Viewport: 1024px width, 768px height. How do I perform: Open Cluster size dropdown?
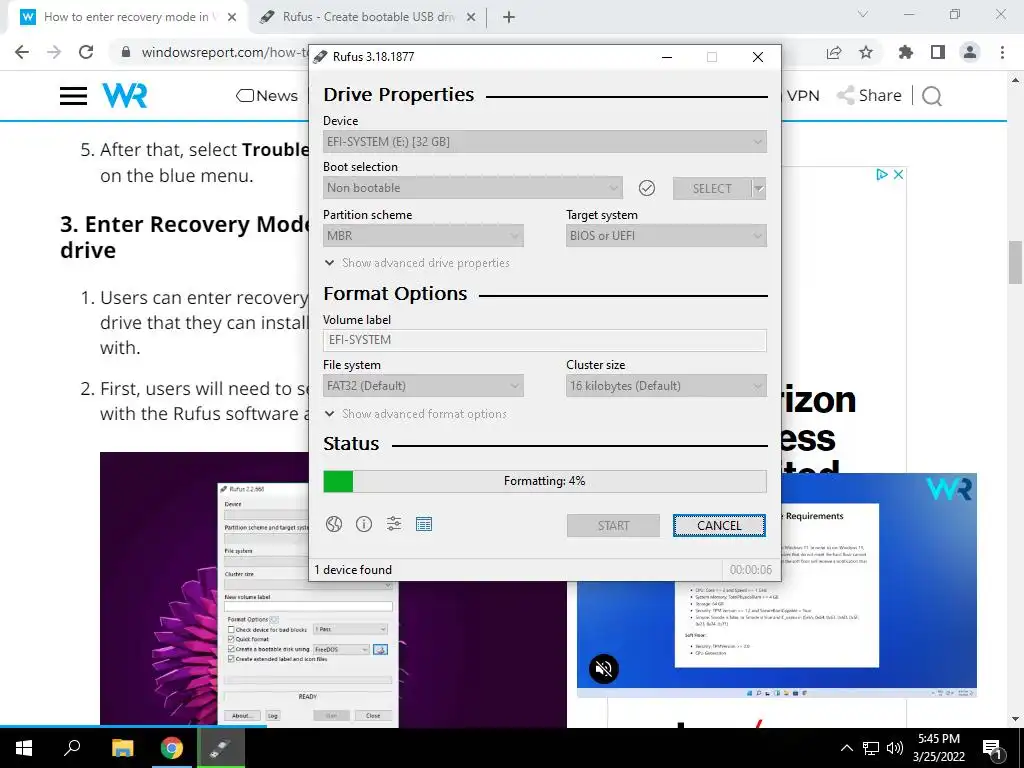(x=666, y=386)
